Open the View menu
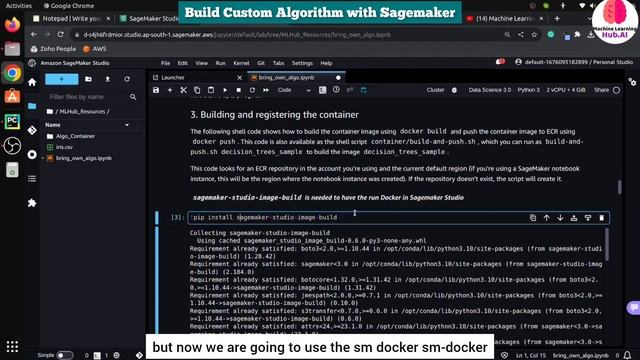Image resolution: width=640 pixels, height=360 pixels. click(x=202, y=63)
